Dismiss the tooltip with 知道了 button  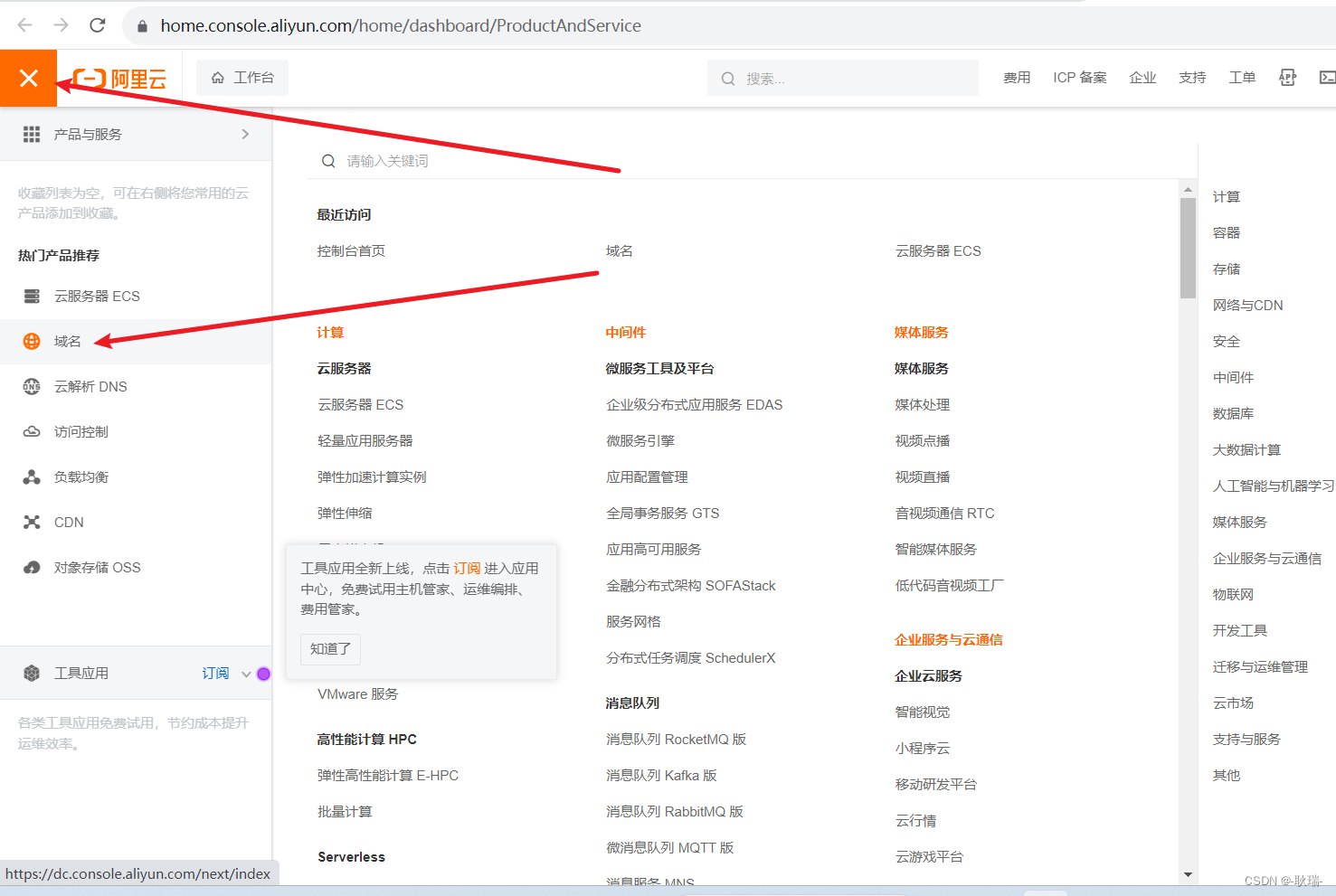click(329, 649)
